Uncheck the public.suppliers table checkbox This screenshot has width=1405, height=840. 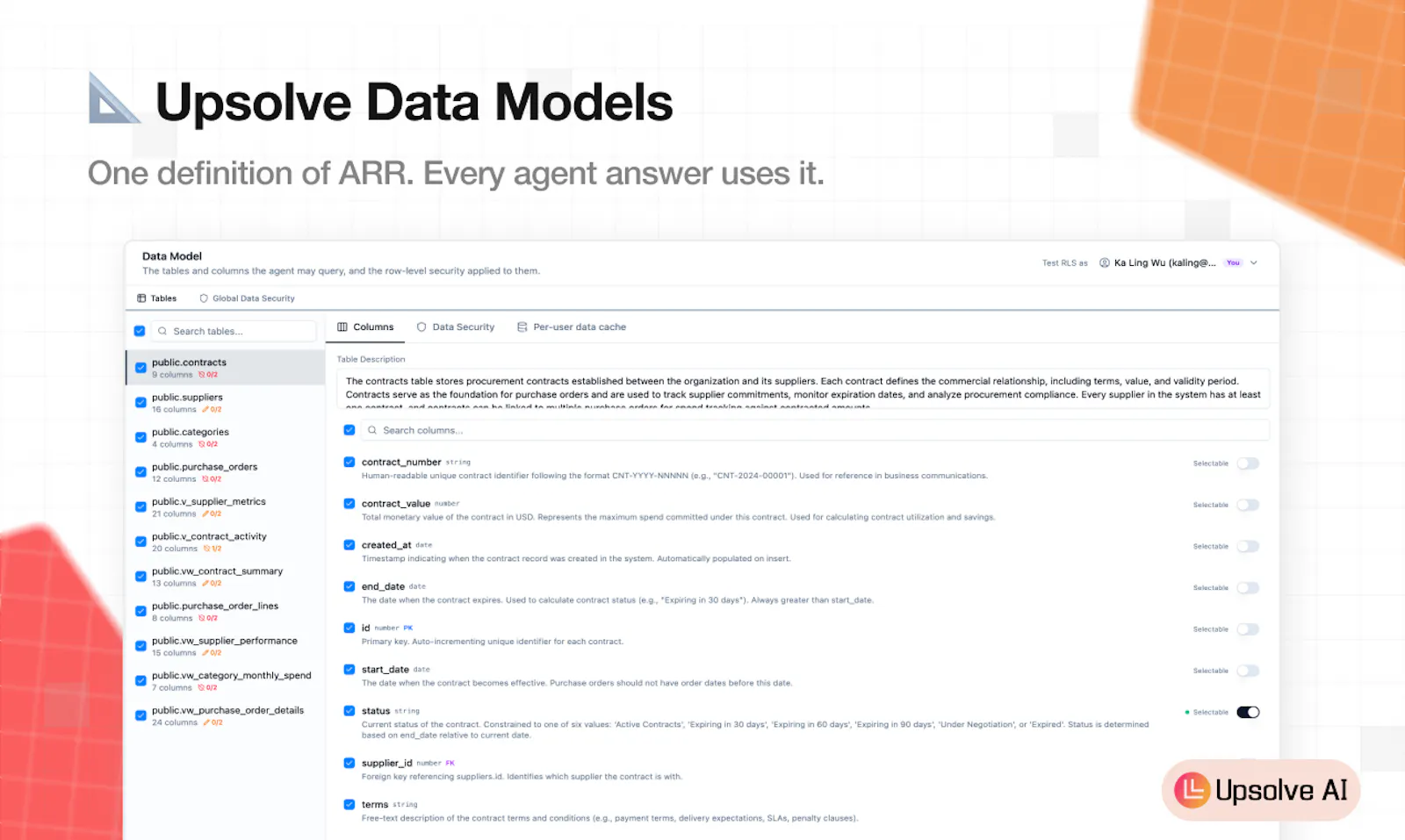click(140, 403)
